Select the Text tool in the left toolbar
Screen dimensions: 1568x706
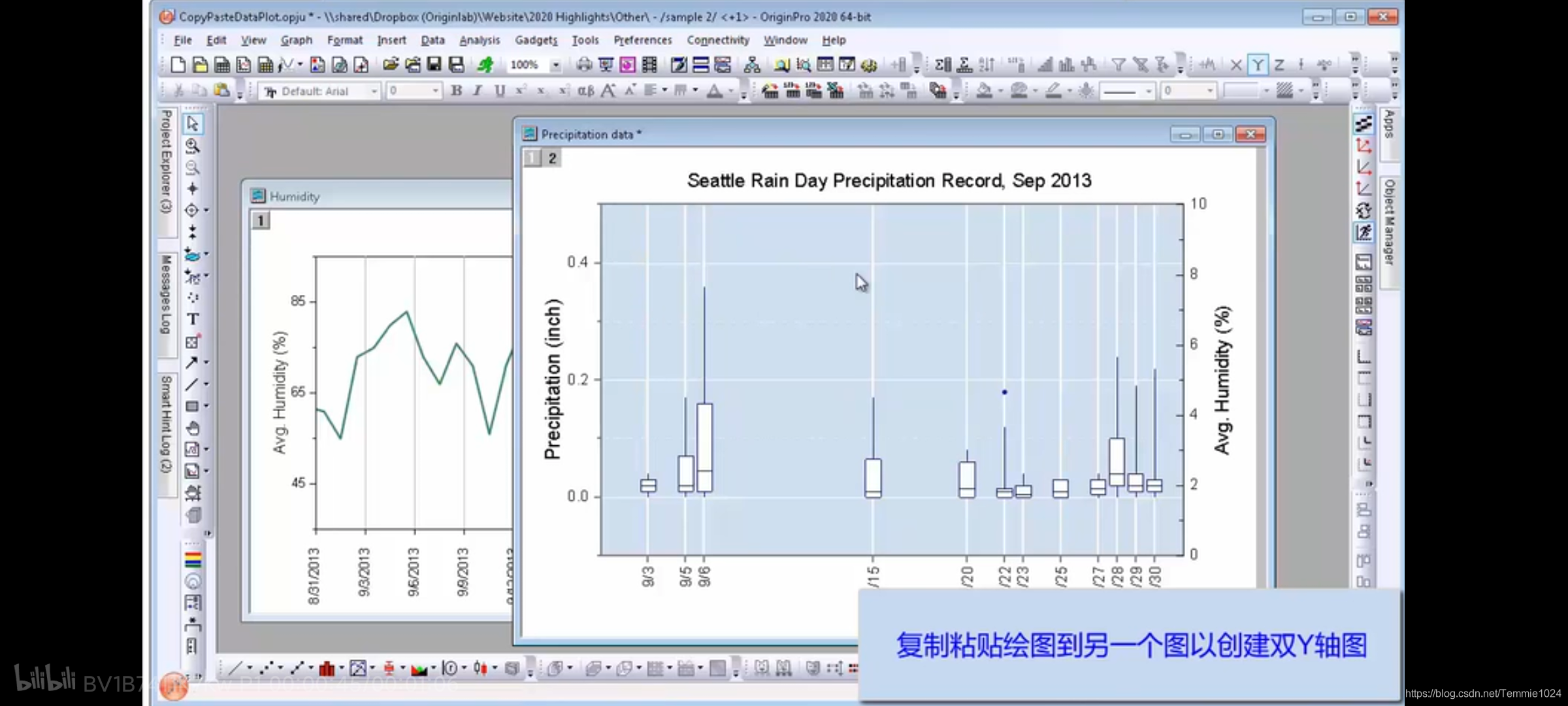tap(192, 319)
